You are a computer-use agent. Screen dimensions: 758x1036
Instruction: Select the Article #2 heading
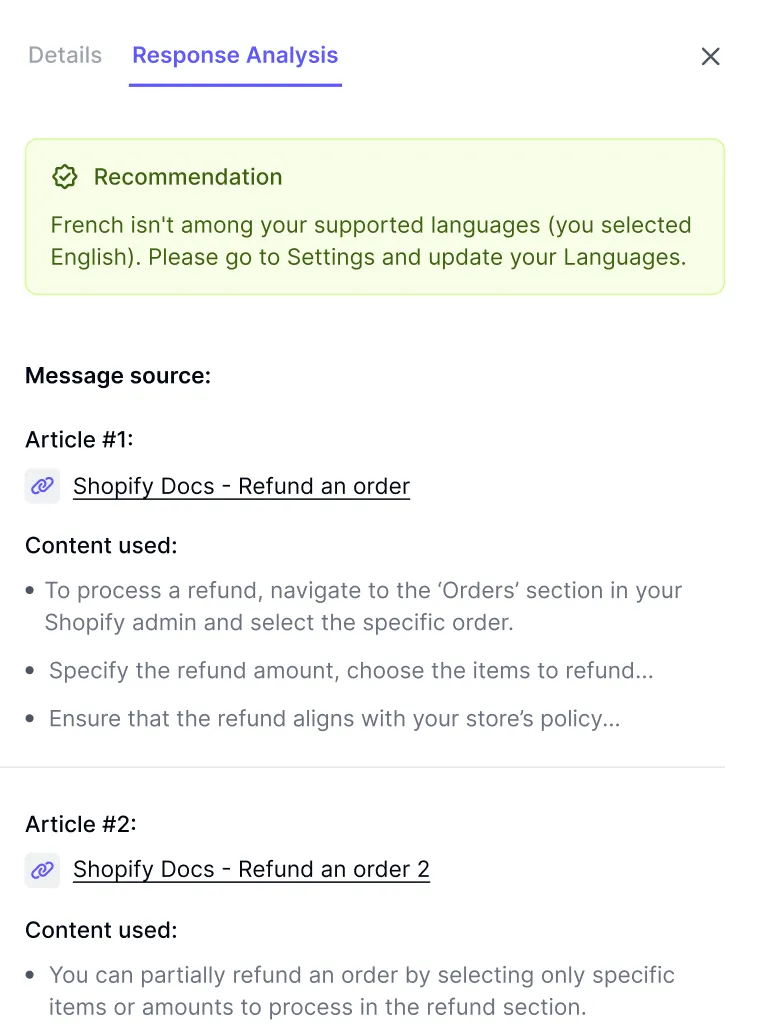click(x=79, y=824)
